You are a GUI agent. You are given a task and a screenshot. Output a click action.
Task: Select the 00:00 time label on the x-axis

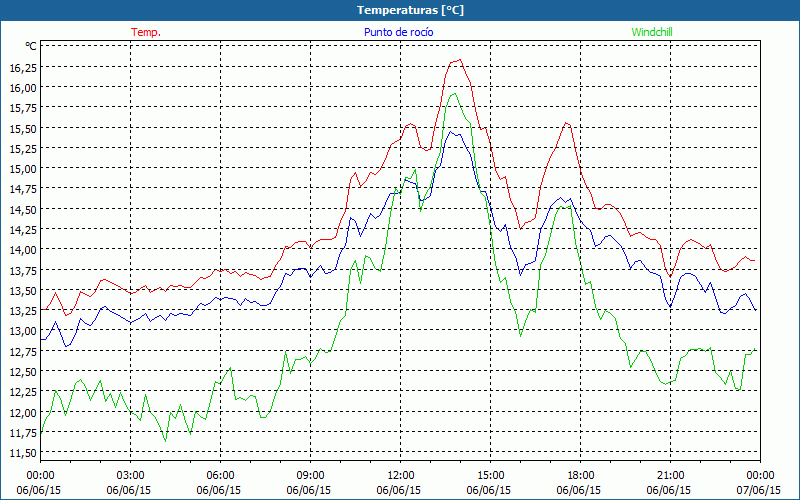40,475
